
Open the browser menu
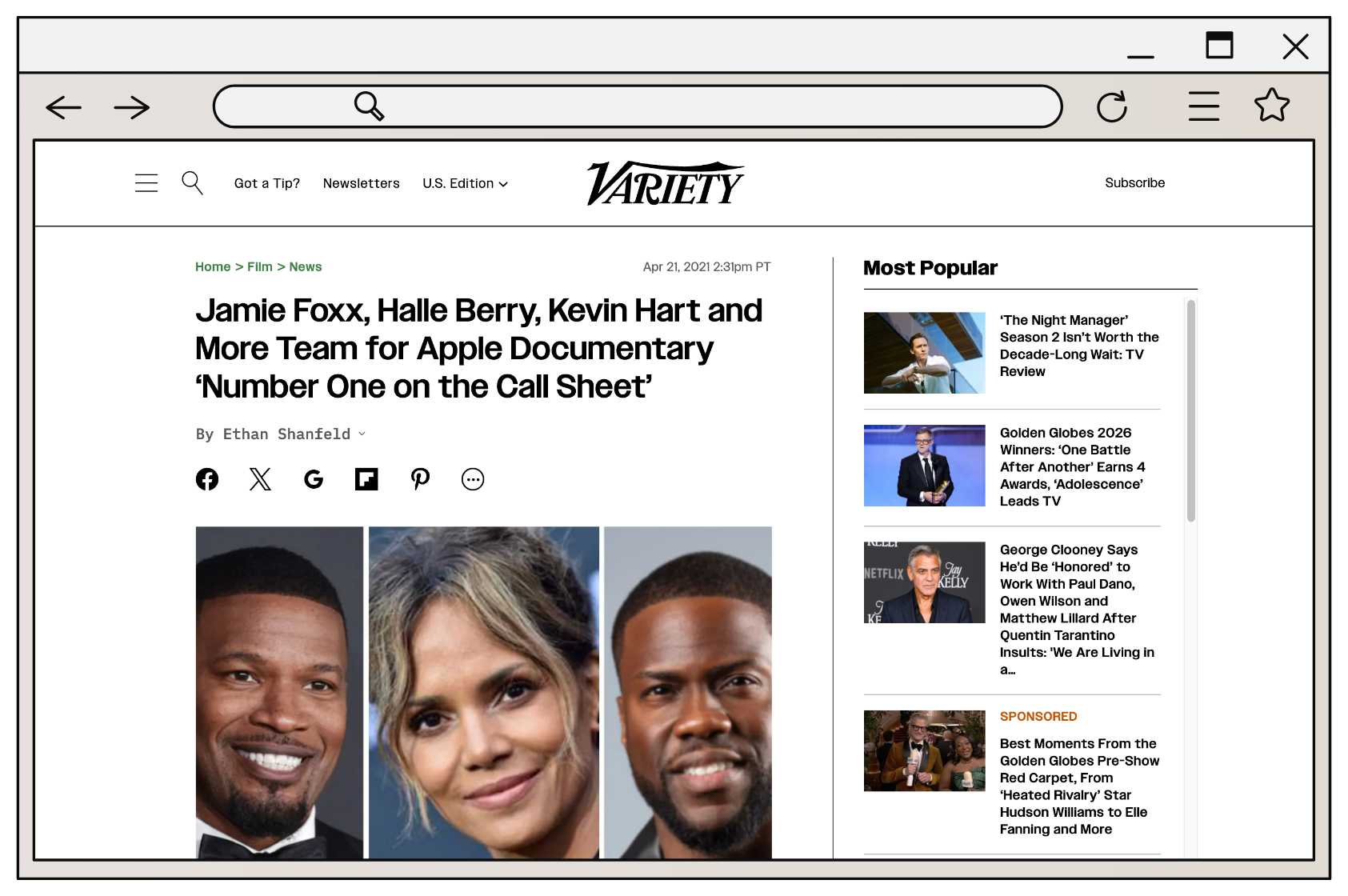(x=1203, y=105)
